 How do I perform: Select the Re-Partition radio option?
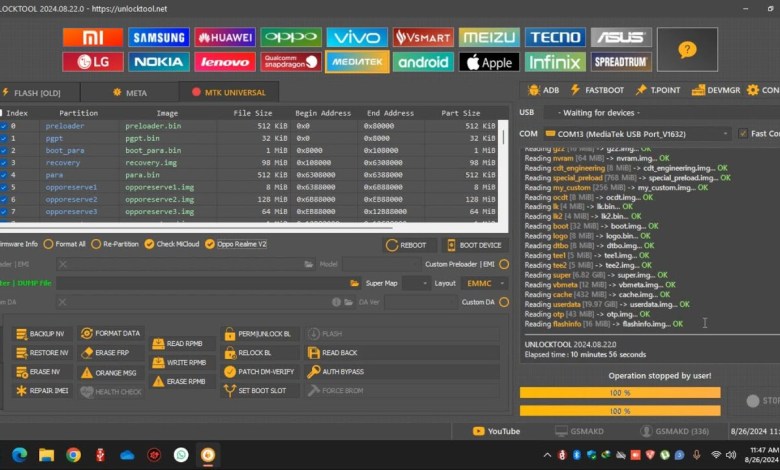point(115,244)
